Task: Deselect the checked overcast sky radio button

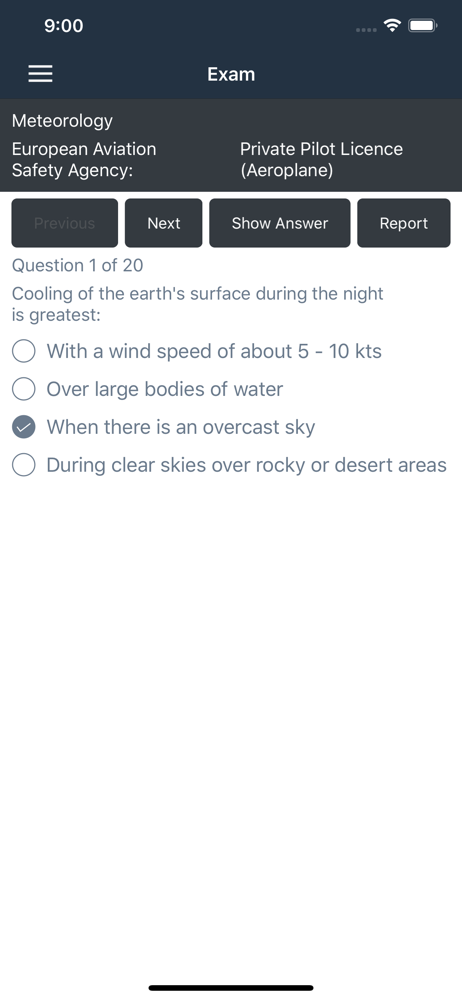Action: (24, 427)
